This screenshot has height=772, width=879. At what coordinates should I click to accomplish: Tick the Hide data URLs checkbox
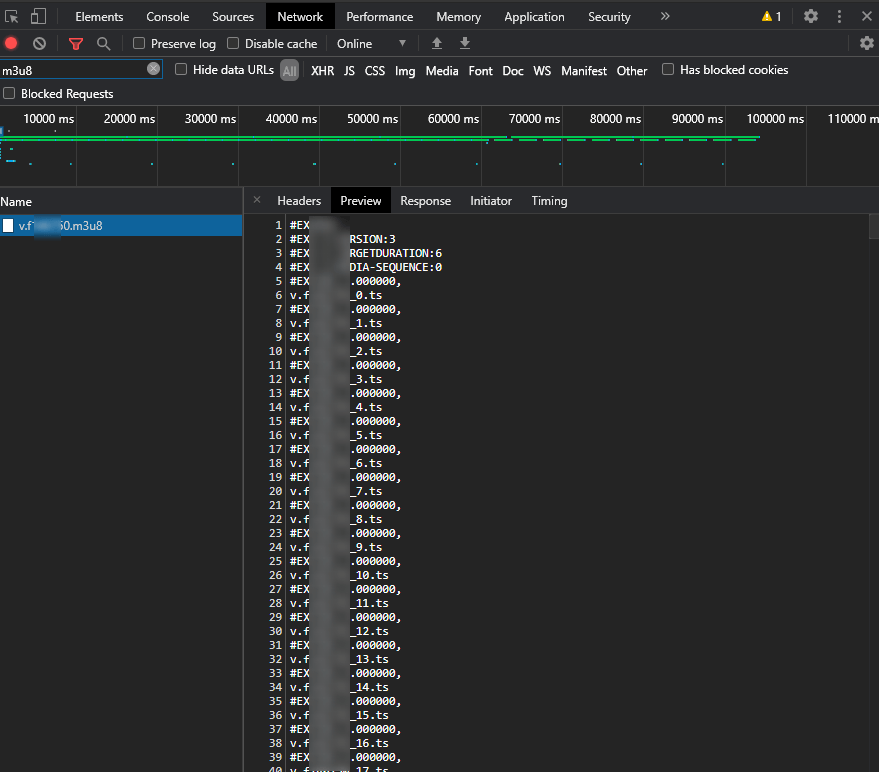(181, 70)
